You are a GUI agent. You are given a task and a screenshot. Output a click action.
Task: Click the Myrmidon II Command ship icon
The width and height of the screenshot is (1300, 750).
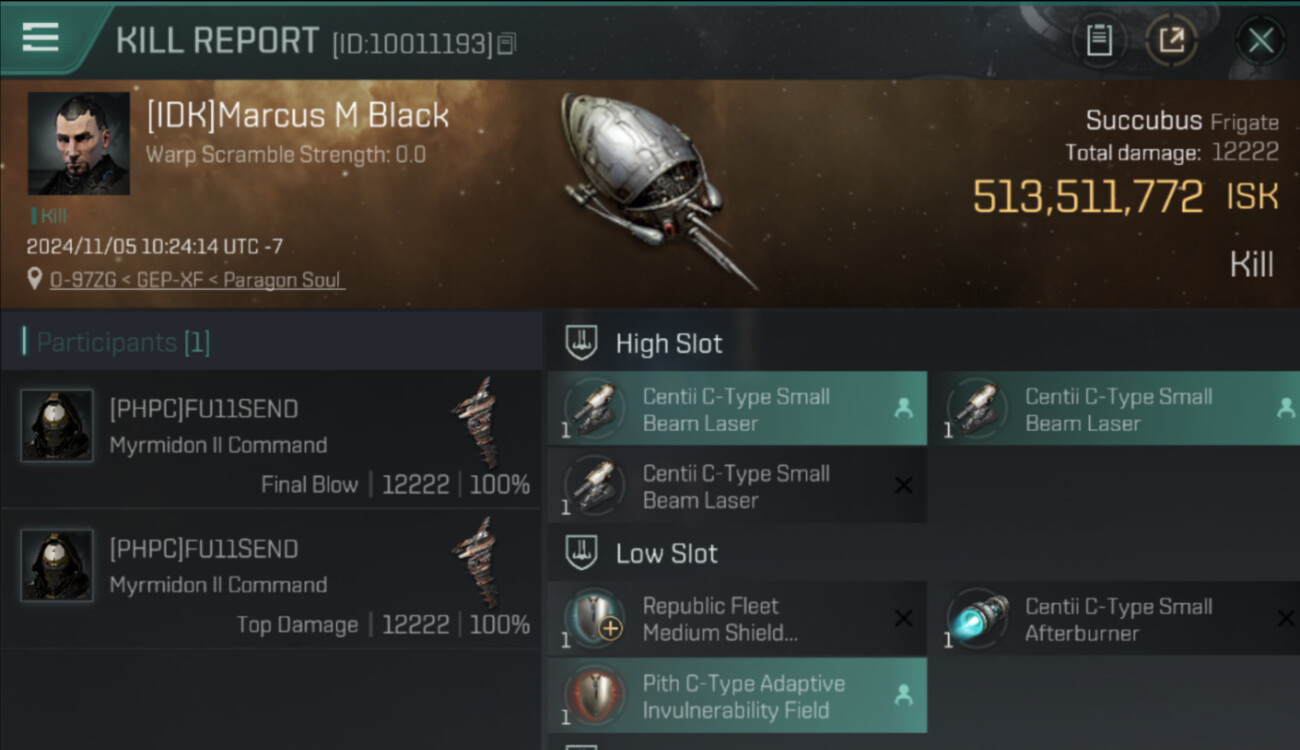coord(477,422)
